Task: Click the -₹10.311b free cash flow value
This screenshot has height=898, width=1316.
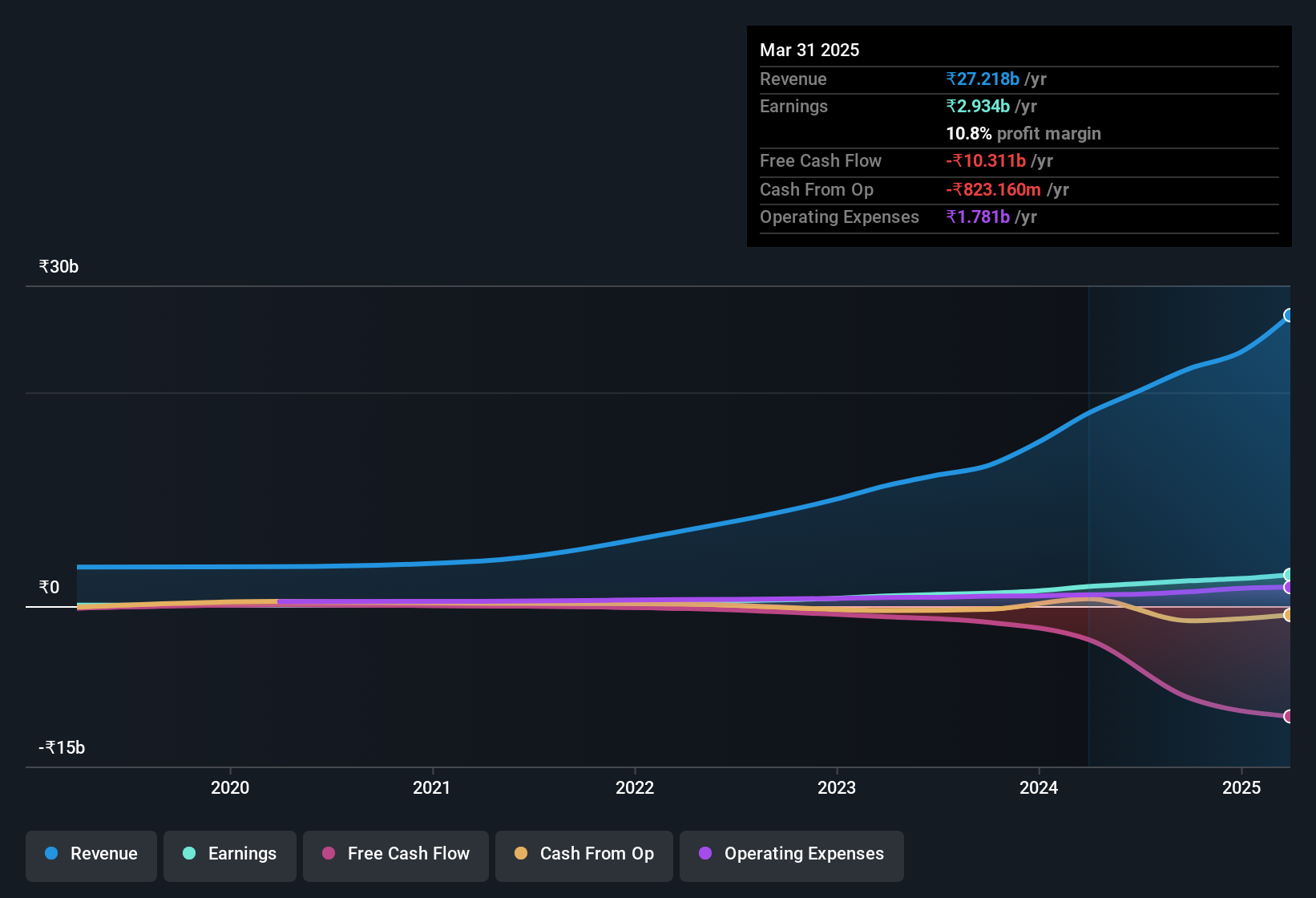Action: click(986, 160)
